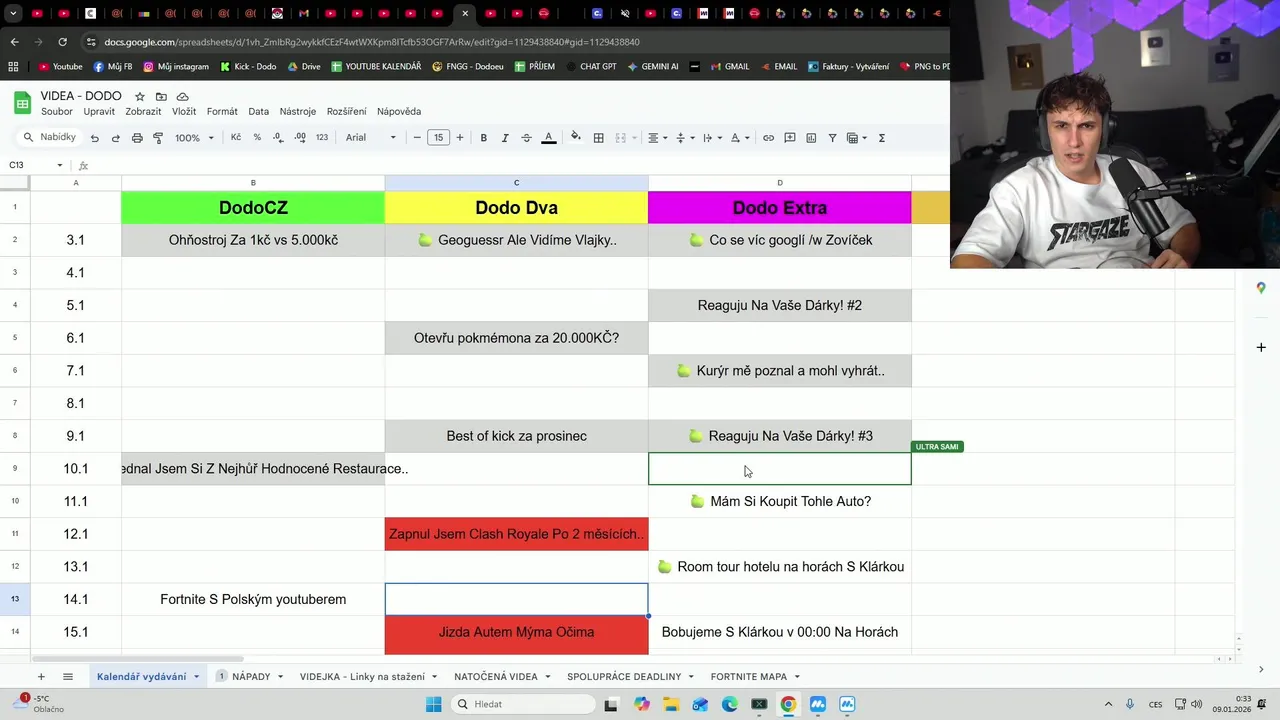Viewport: 1280px width, 720px height.
Task: Reload the page in Chrome
Action: [x=62, y=42]
